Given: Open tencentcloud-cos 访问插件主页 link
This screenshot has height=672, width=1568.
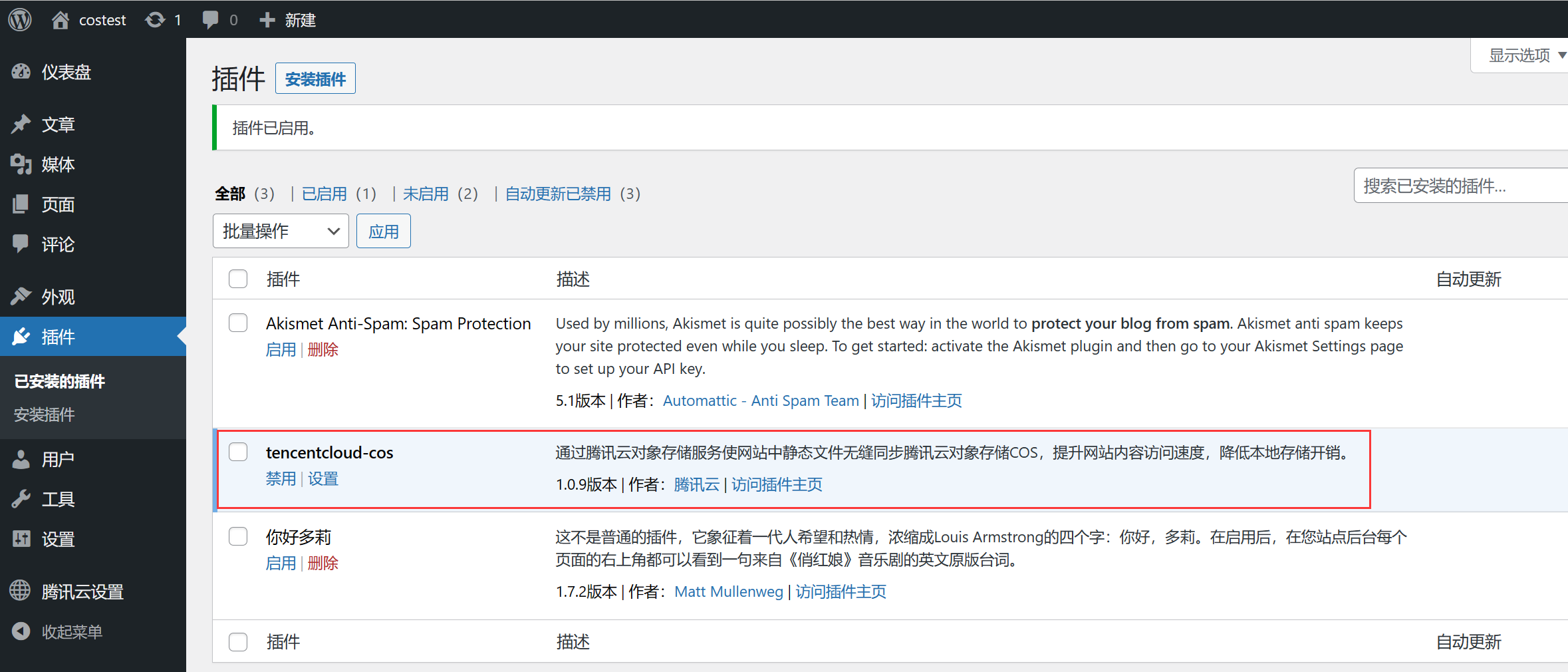Looking at the screenshot, I should (777, 484).
